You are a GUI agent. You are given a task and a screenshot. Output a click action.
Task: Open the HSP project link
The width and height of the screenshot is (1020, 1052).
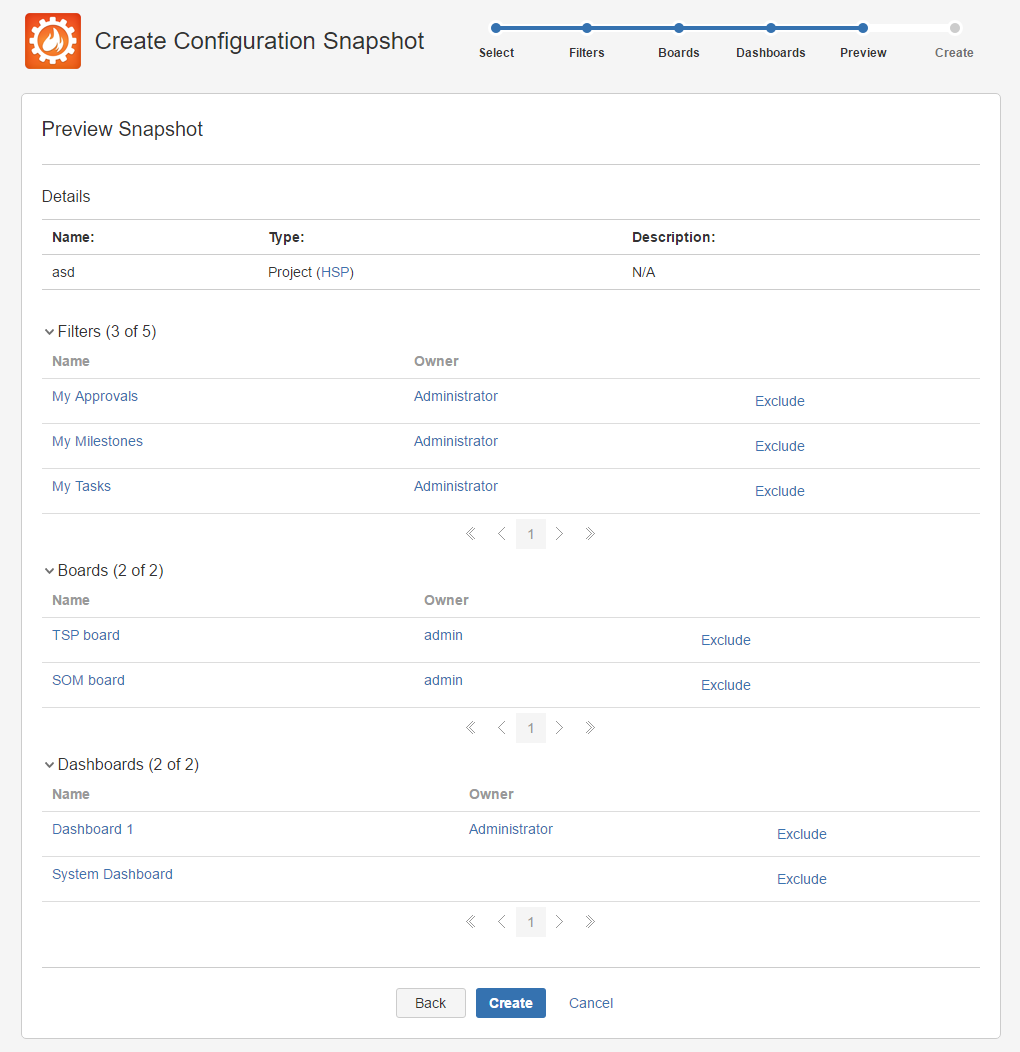(335, 272)
